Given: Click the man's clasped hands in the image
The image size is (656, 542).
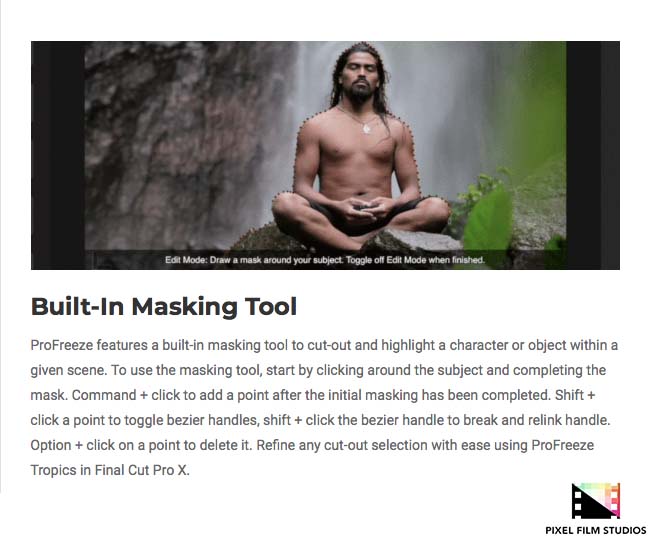Looking at the screenshot, I should point(362,208).
